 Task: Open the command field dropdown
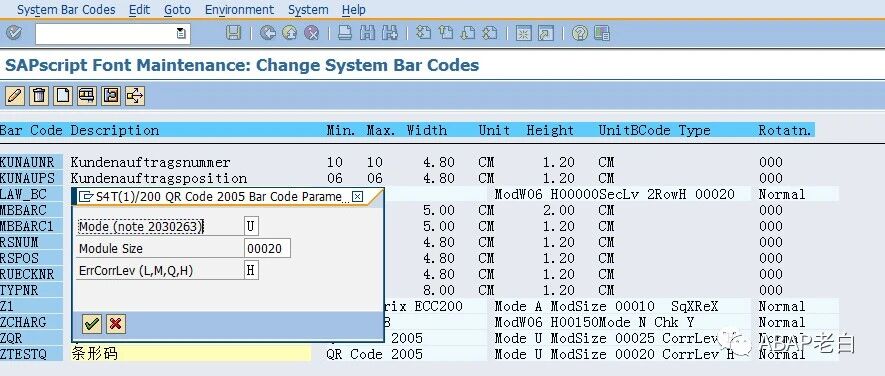click(x=181, y=33)
